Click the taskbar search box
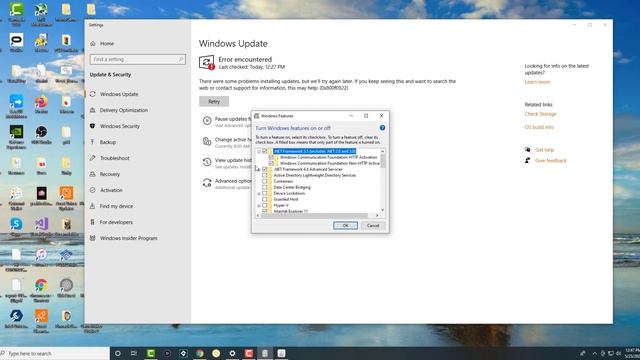 click(55, 353)
